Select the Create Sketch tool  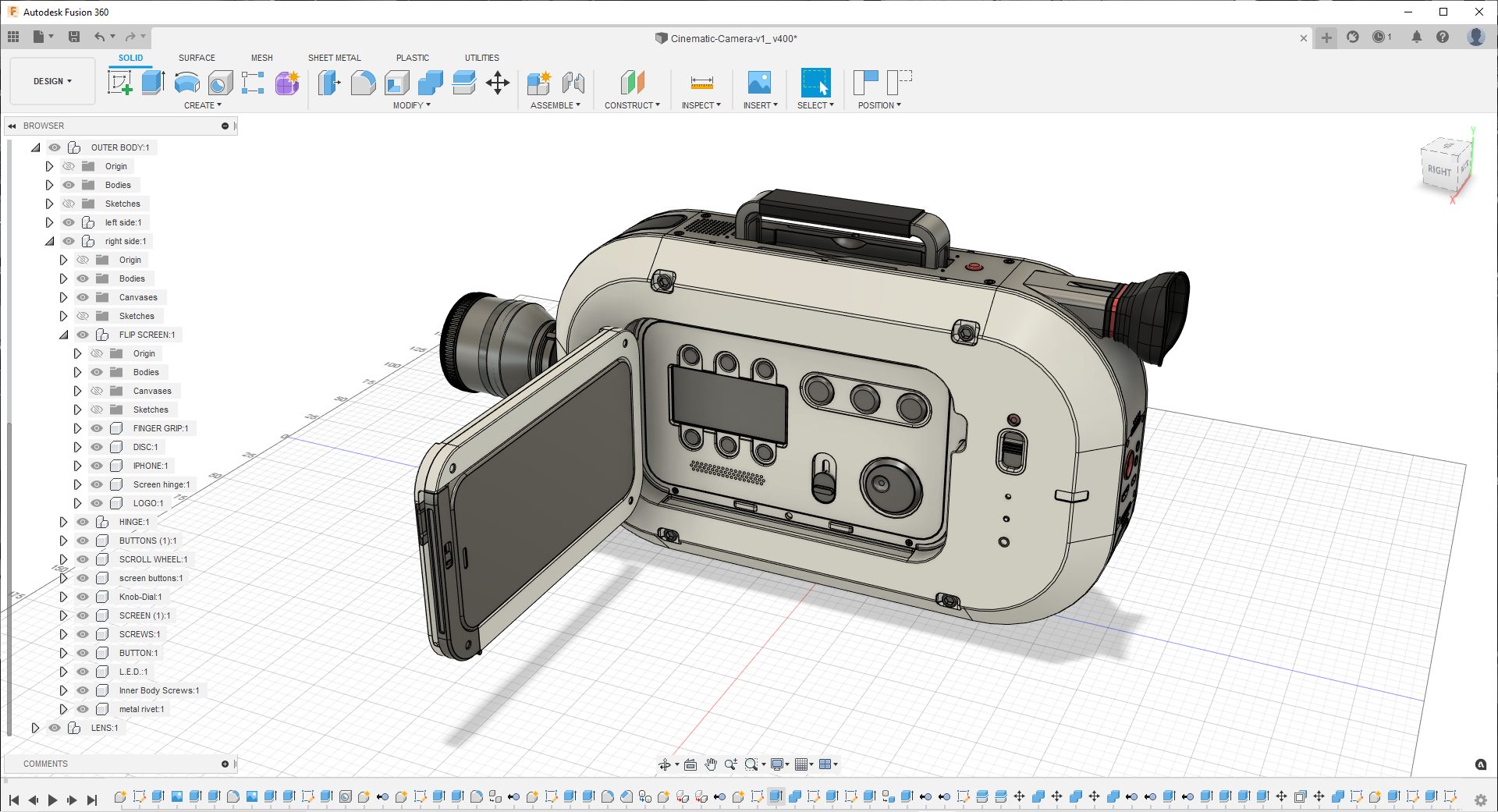(119, 83)
